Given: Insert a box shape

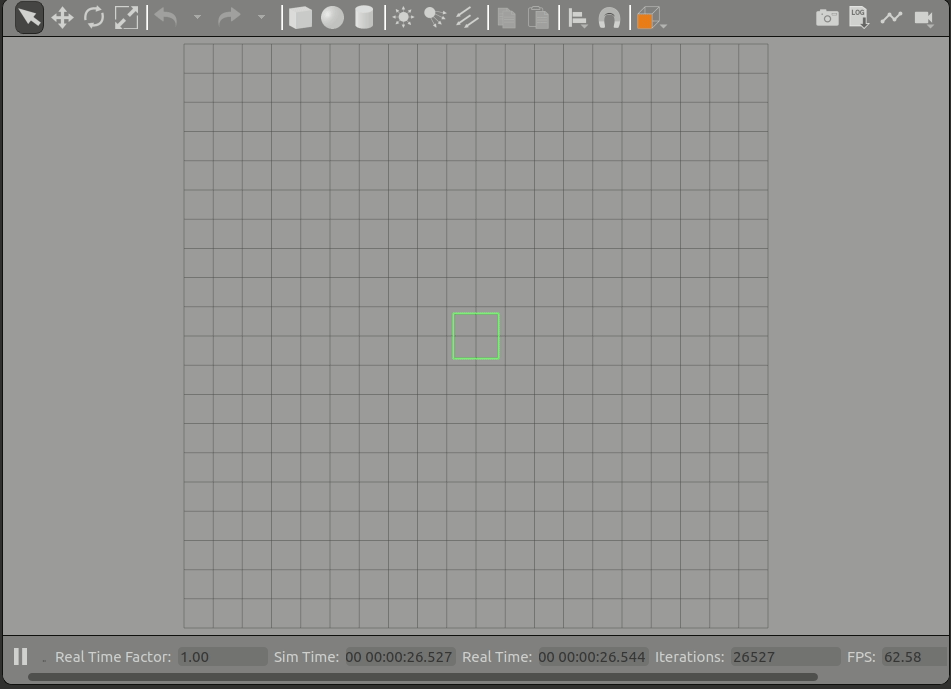Looking at the screenshot, I should (x=300, y=18).
